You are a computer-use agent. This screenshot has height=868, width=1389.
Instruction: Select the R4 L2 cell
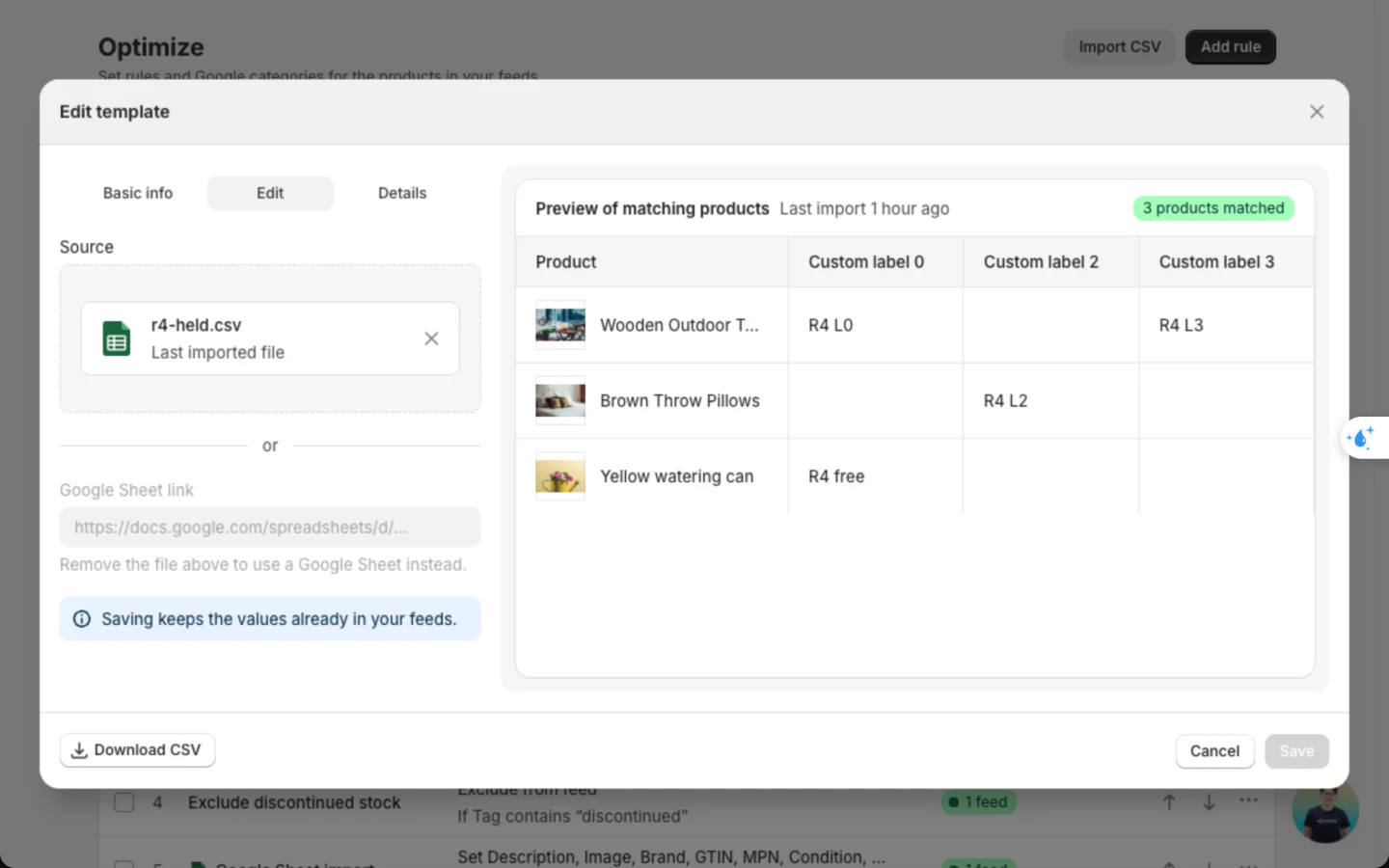tap(1051, 400)
